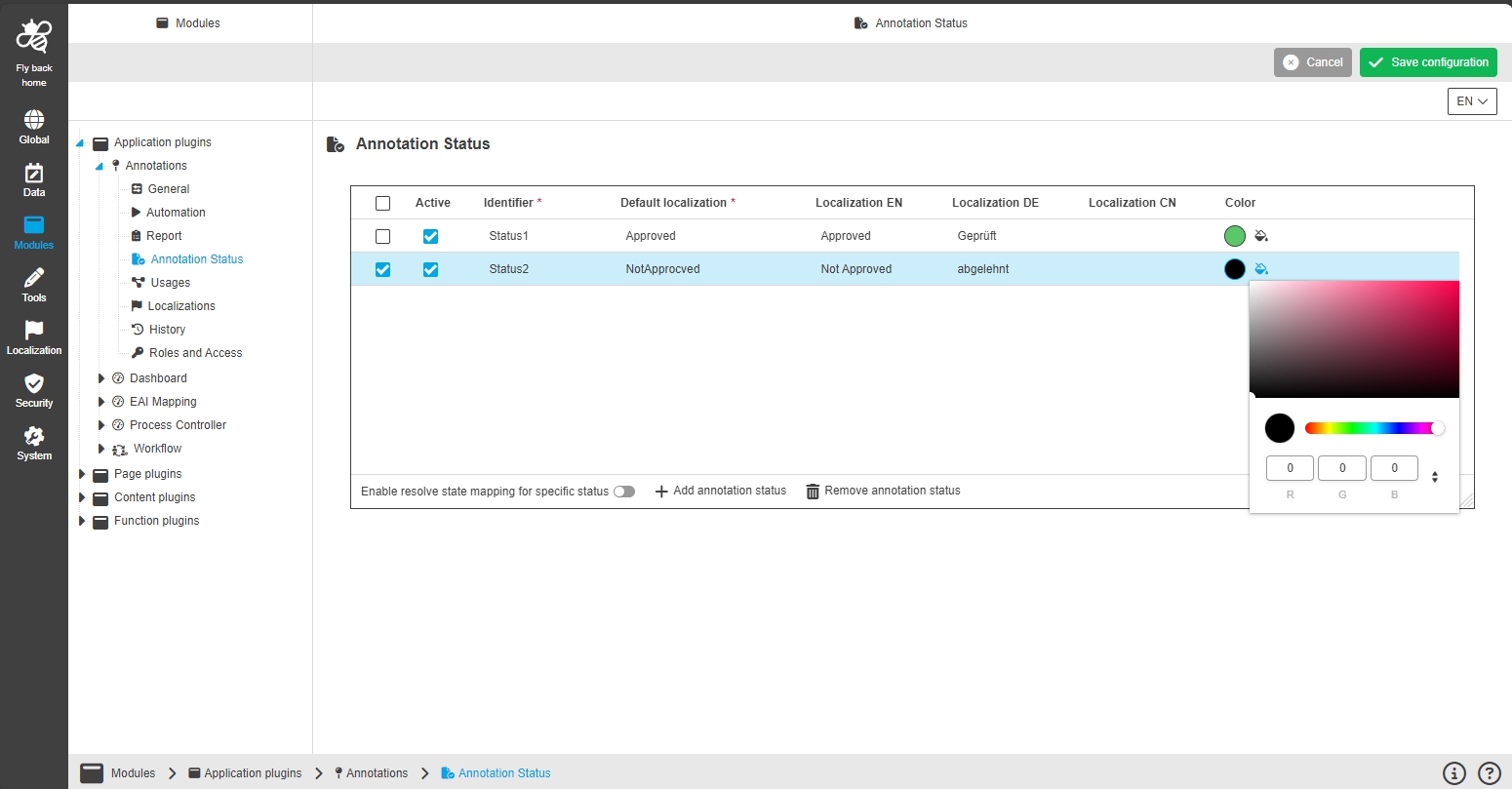Expand the Page plugins tree node

pos(83,474)
